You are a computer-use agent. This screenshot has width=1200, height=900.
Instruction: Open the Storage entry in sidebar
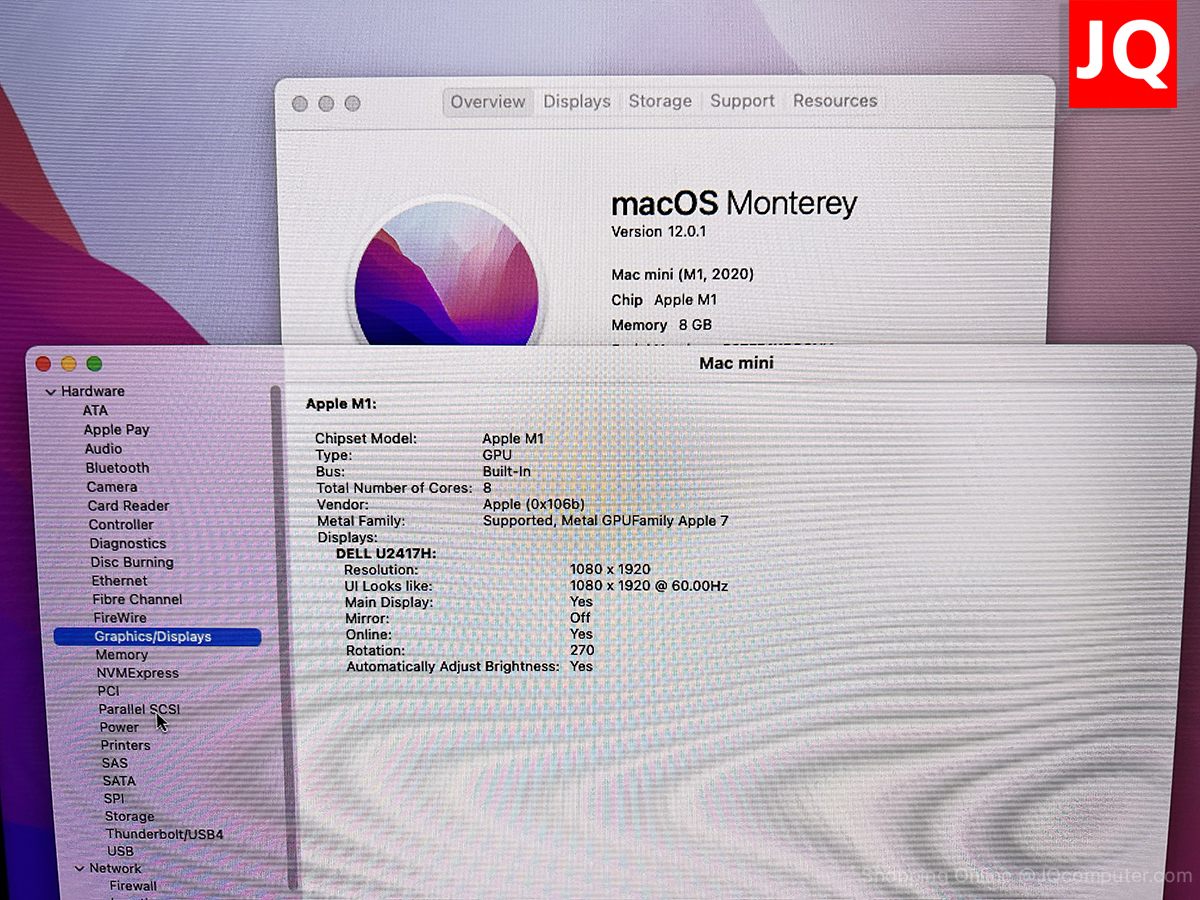tap(130, 817)
